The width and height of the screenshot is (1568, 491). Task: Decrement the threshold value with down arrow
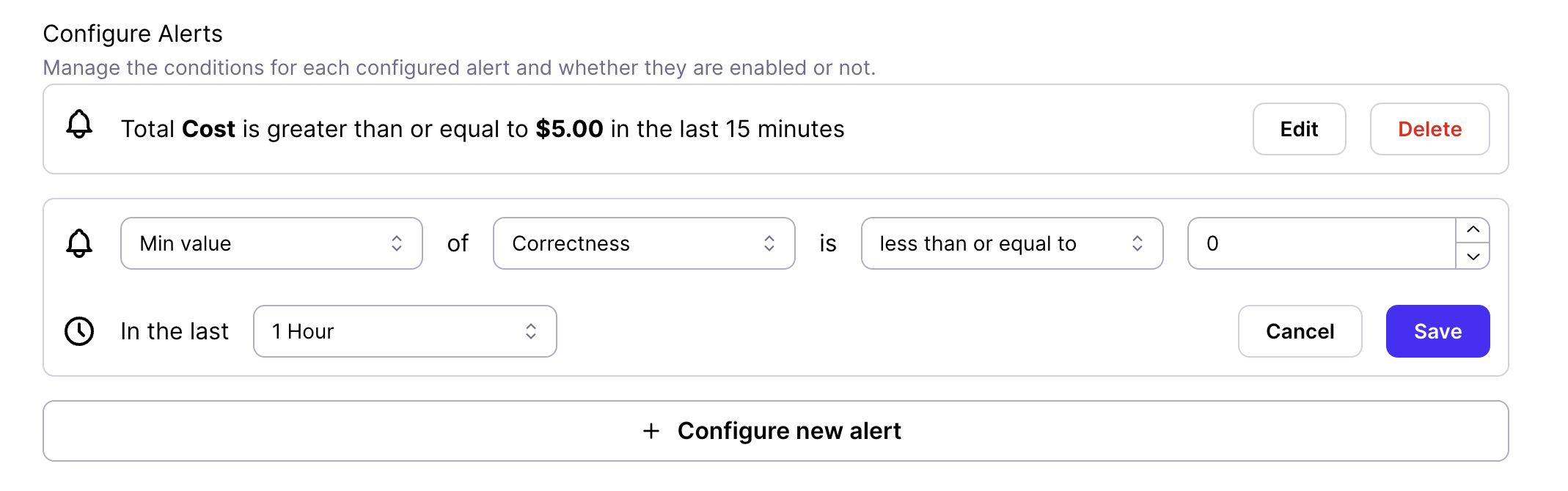pos(1473,256)
